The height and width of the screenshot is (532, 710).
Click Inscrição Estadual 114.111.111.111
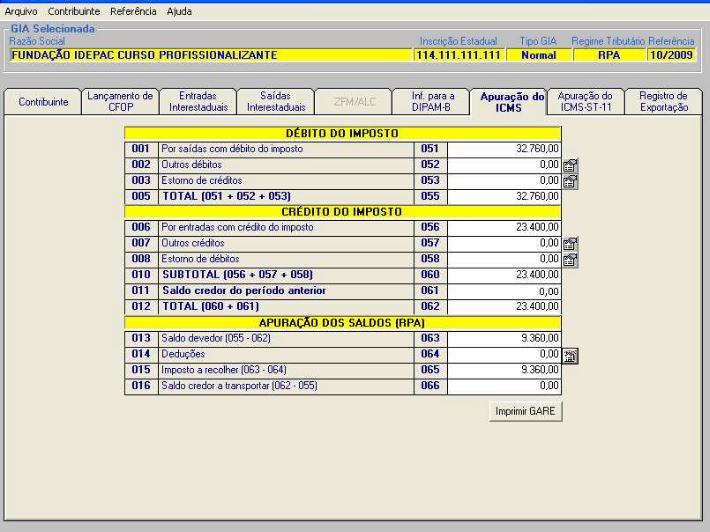tap(458, 55)
